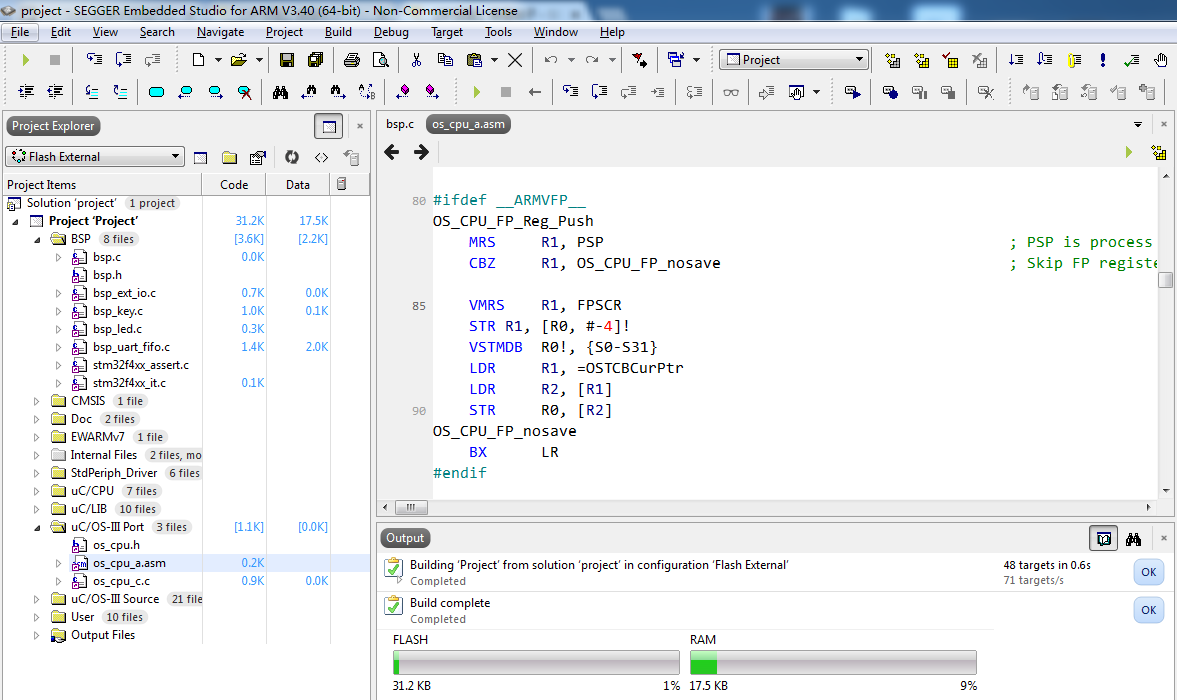Click the hand icon at toolbar's right end
This screenshot has width=1177, height=700.
click(x=1160, y=60)
